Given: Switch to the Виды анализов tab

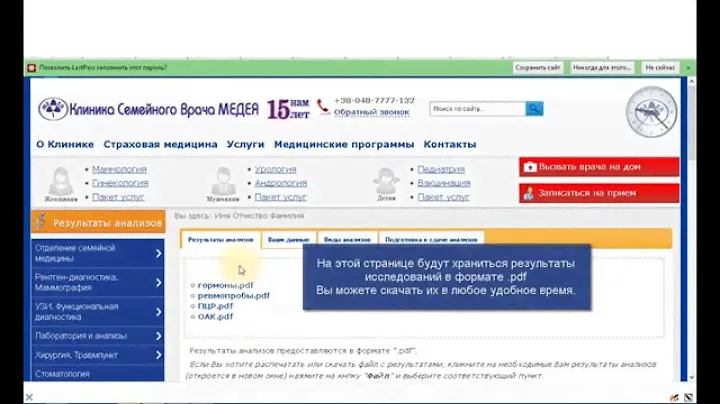Looking at the screenshot, I should point(346,240).
